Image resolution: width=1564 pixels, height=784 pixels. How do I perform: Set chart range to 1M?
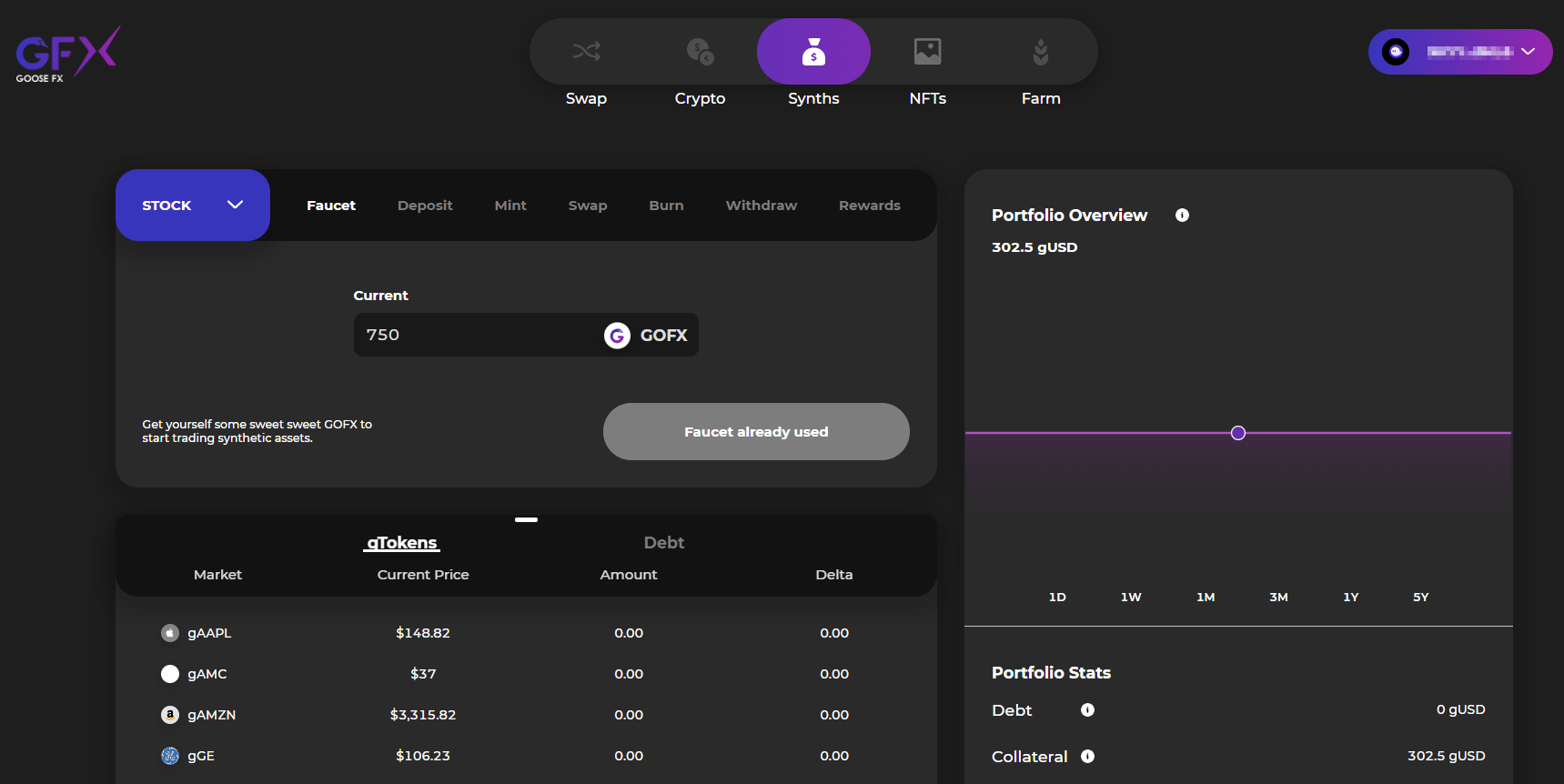[x=1206, y=598]
